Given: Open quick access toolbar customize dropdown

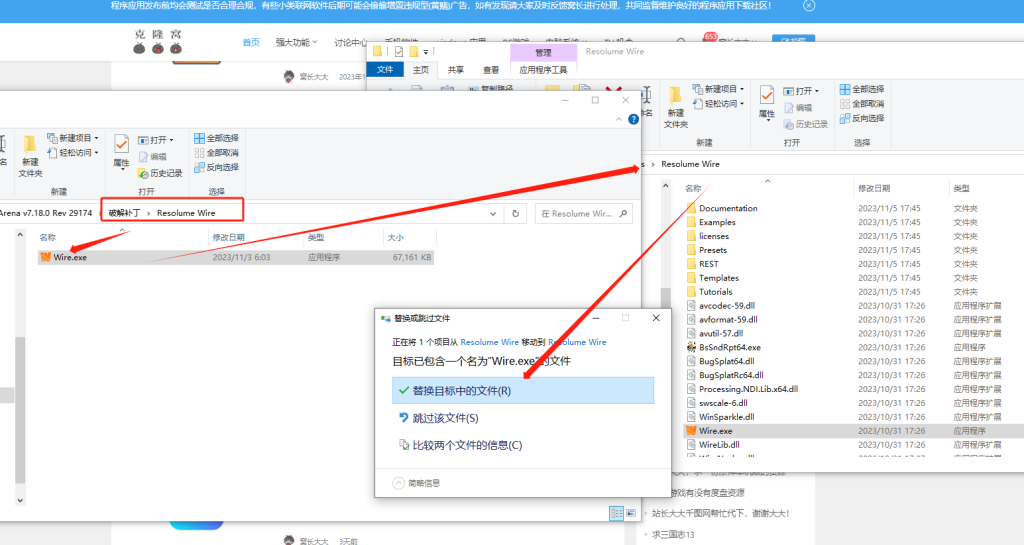Looking at the screenshot, I should click(426, 52).
